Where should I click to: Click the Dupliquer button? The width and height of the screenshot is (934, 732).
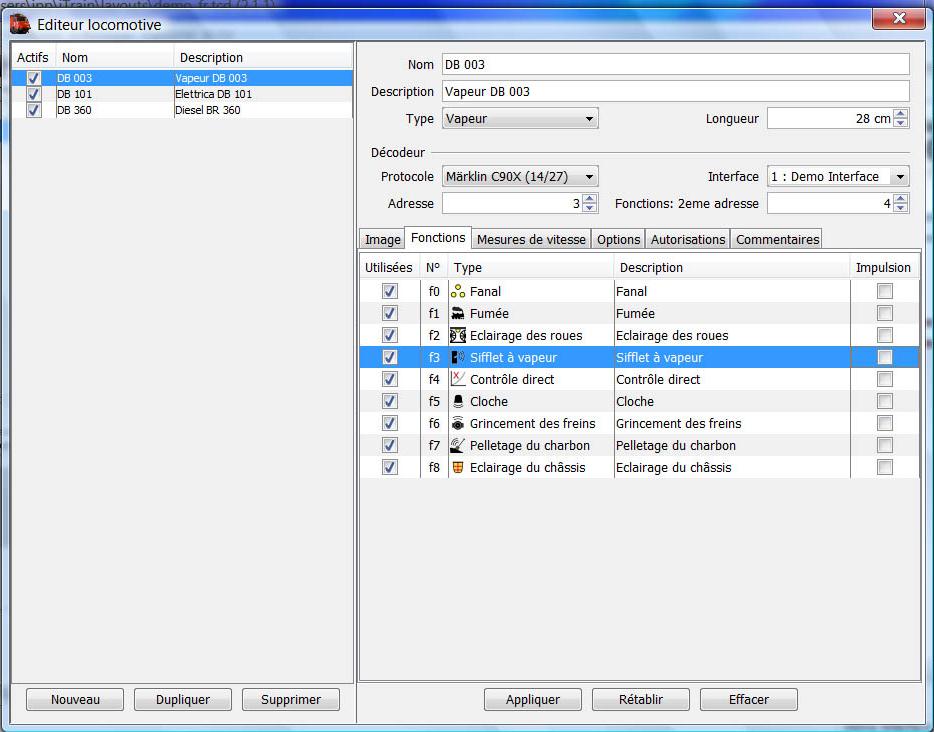click(x=182, y=700)
